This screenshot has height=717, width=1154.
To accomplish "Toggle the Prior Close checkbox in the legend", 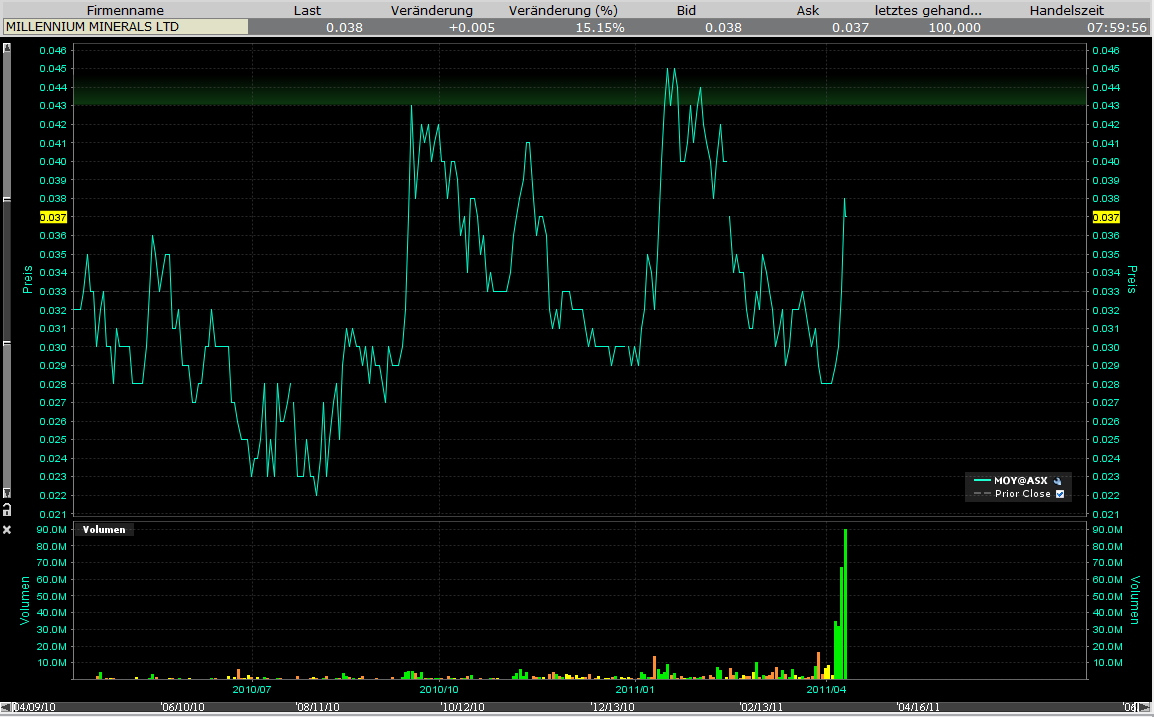I will coord(1060,493).
